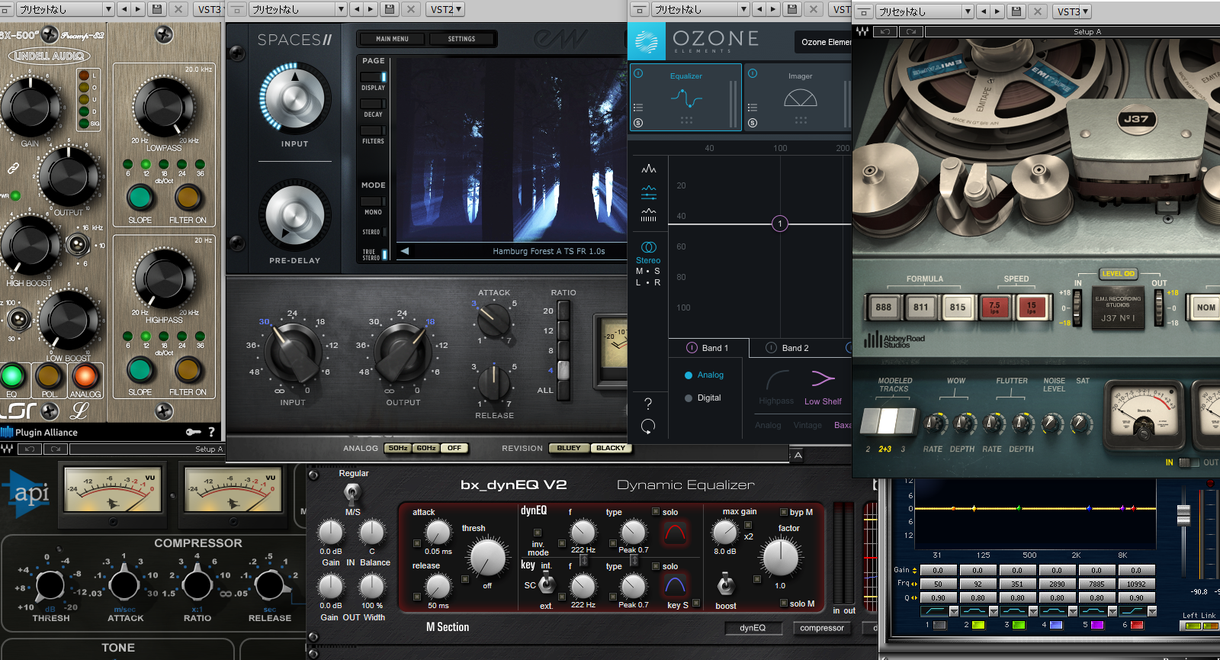Click Ozone Stereo channel mode icon

pos(648,247)
